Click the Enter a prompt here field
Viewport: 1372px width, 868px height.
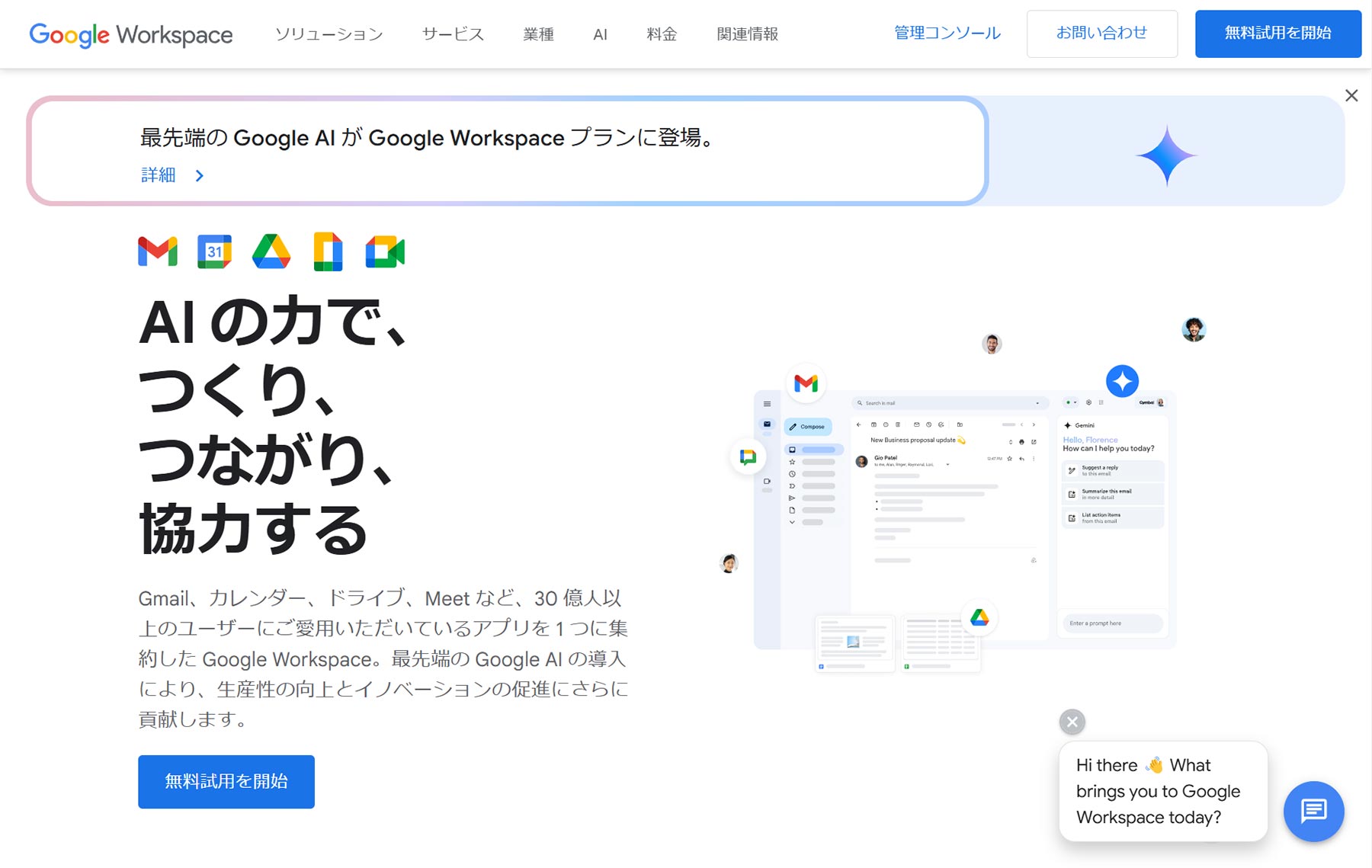point(1112,623)
